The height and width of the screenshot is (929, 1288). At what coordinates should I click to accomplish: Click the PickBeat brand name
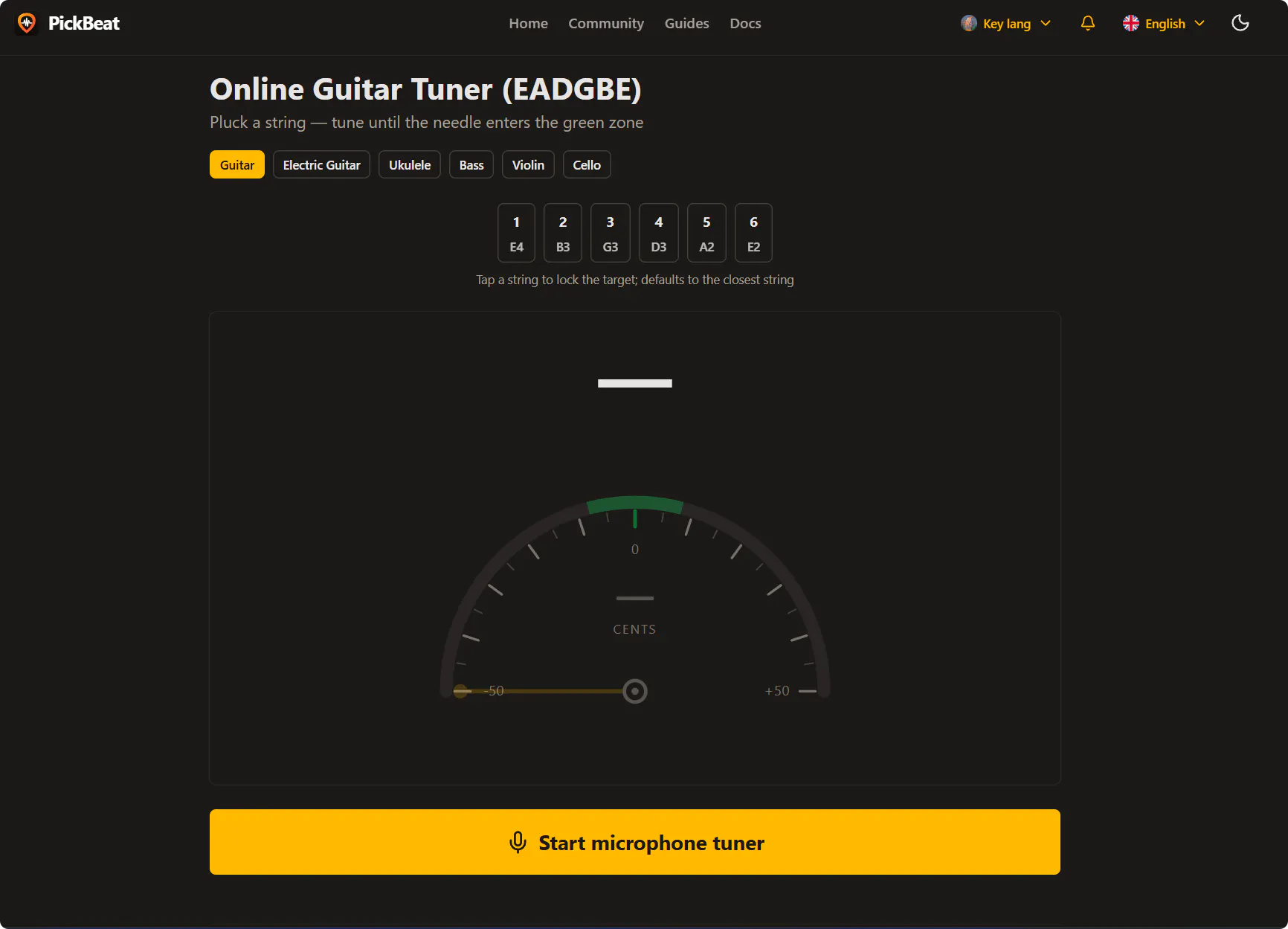(84, 23)
